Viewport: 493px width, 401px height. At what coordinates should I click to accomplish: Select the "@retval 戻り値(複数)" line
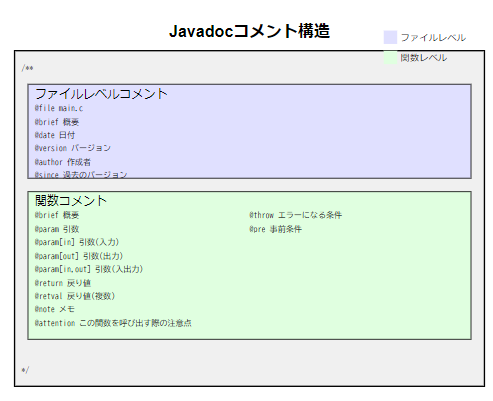75,296
